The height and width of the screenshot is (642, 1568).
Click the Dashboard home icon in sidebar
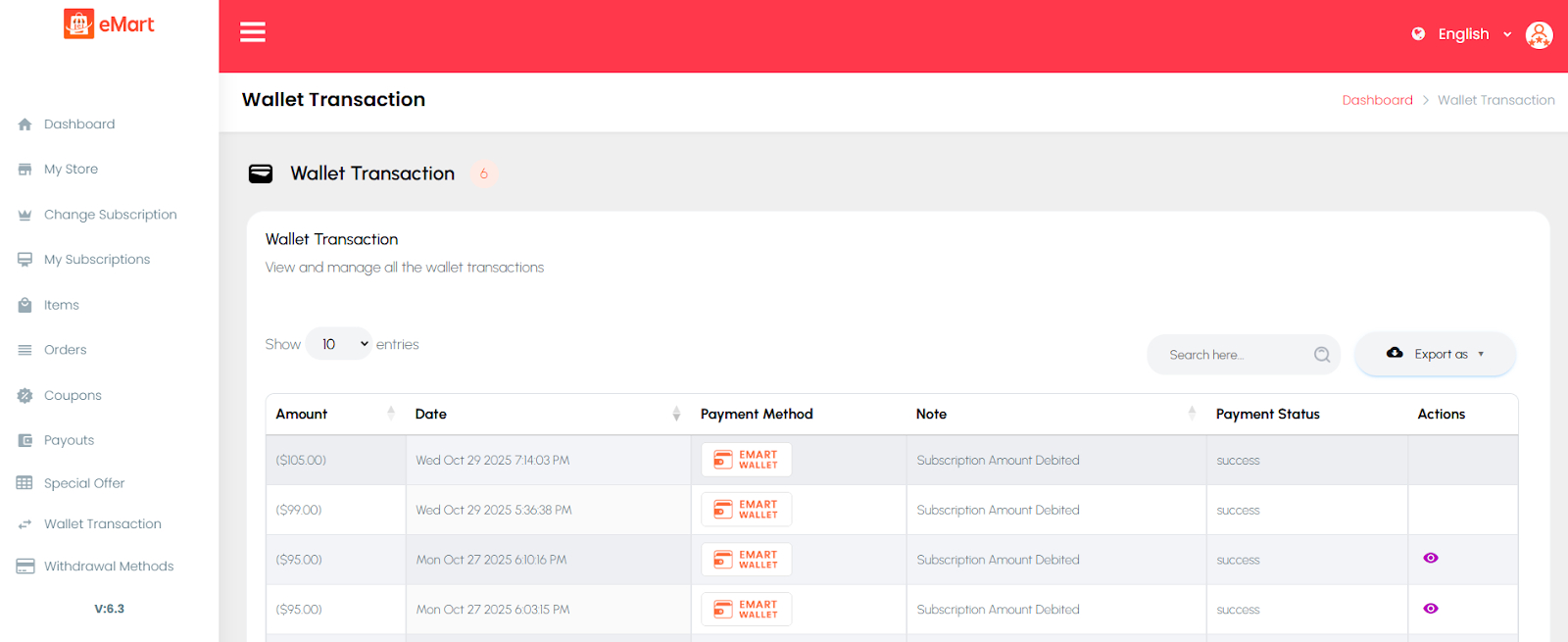(25, 124)
